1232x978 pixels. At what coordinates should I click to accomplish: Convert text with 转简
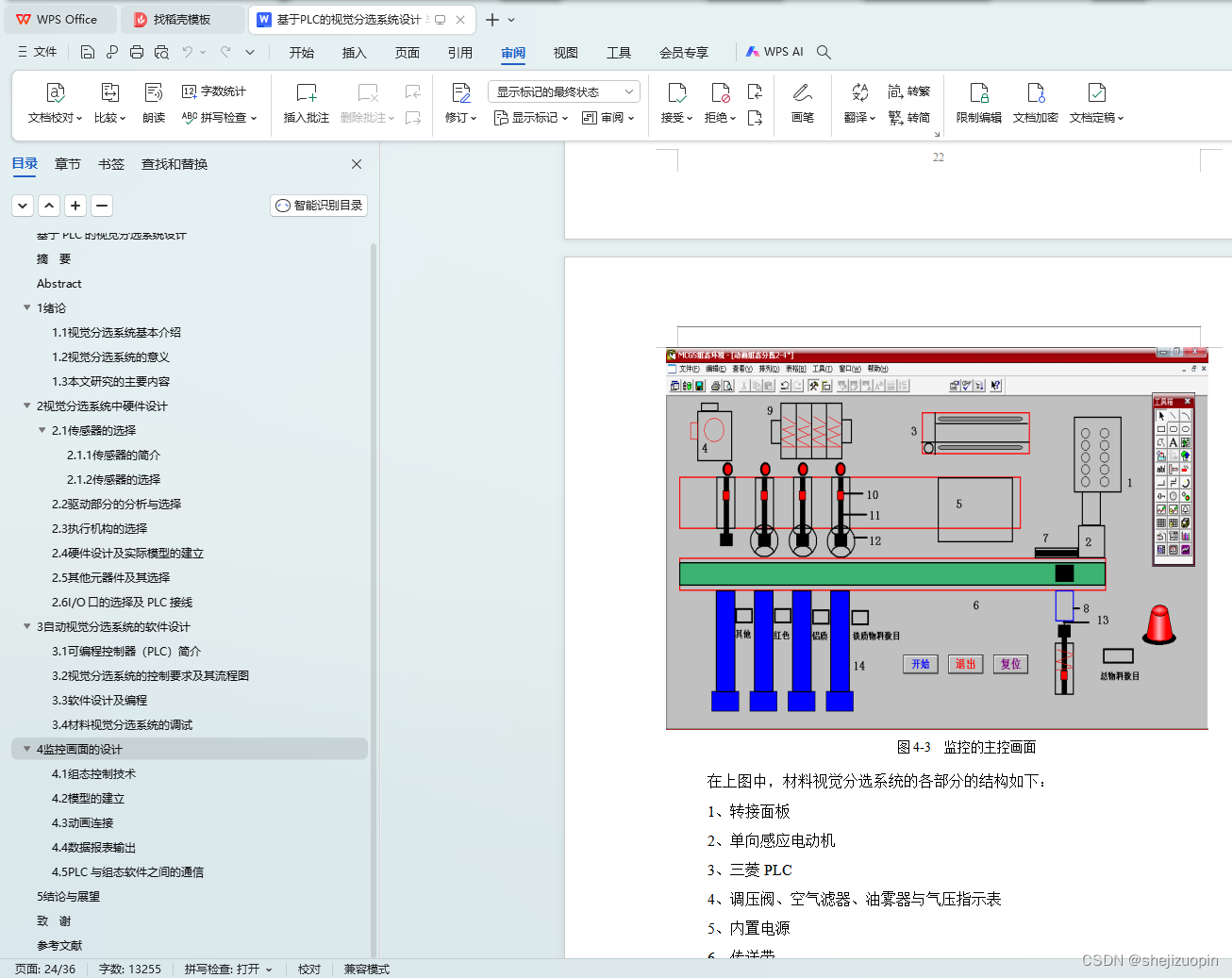[x=909, y=118]
